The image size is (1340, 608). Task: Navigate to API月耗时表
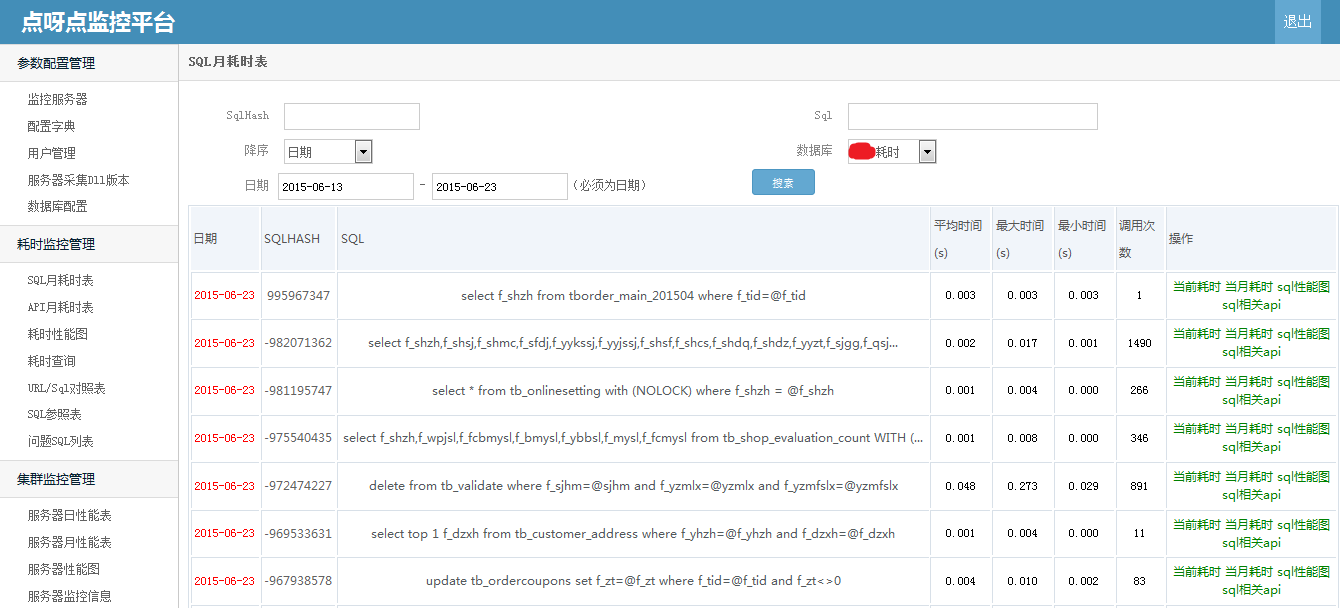[x=60, y=307]
